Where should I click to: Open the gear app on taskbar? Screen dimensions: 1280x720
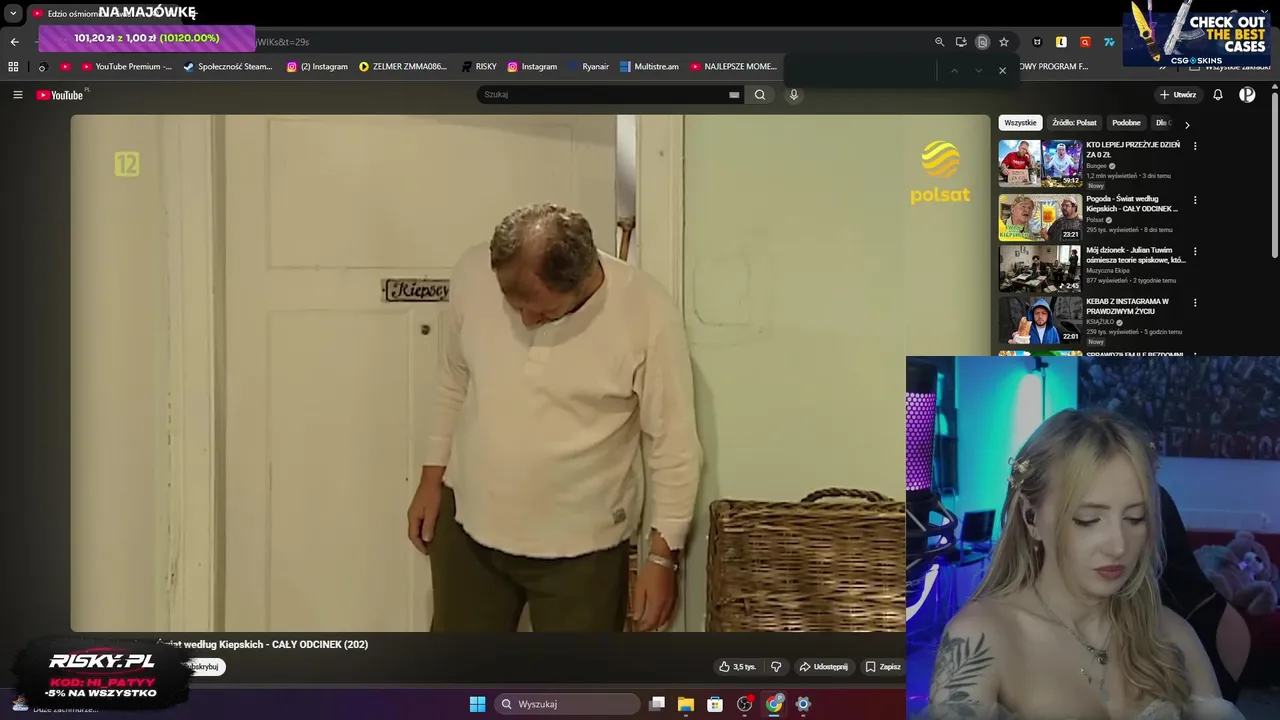803,704
